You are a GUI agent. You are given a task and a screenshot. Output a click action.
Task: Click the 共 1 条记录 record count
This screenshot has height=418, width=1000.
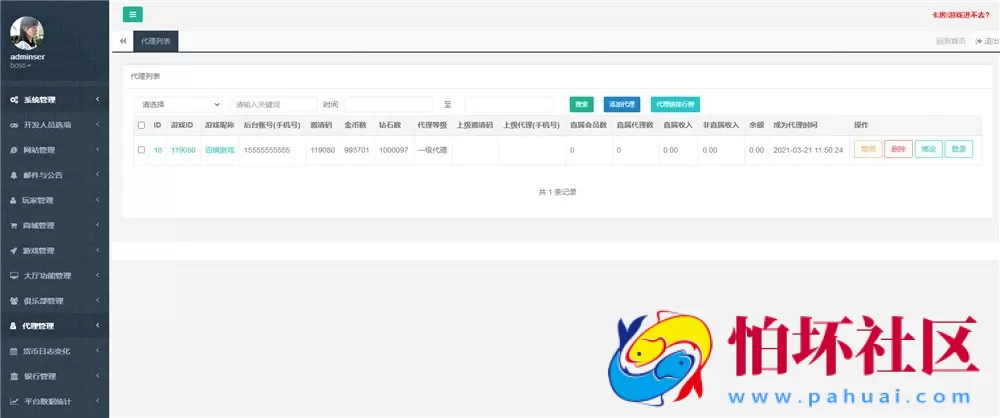click(557, 191)
